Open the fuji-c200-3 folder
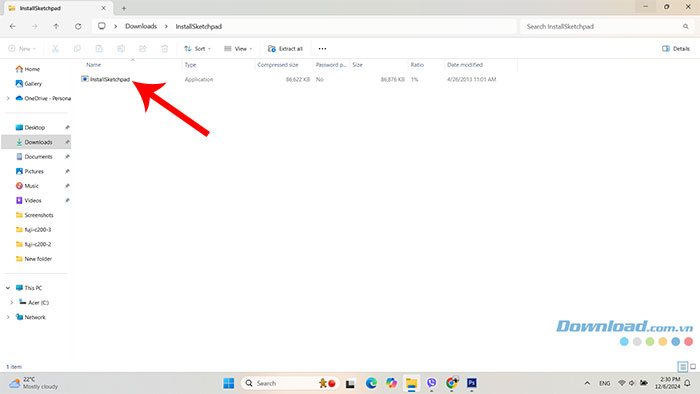Image resolution: width=700 pixels, height=394 pixels. pos(33,230)
